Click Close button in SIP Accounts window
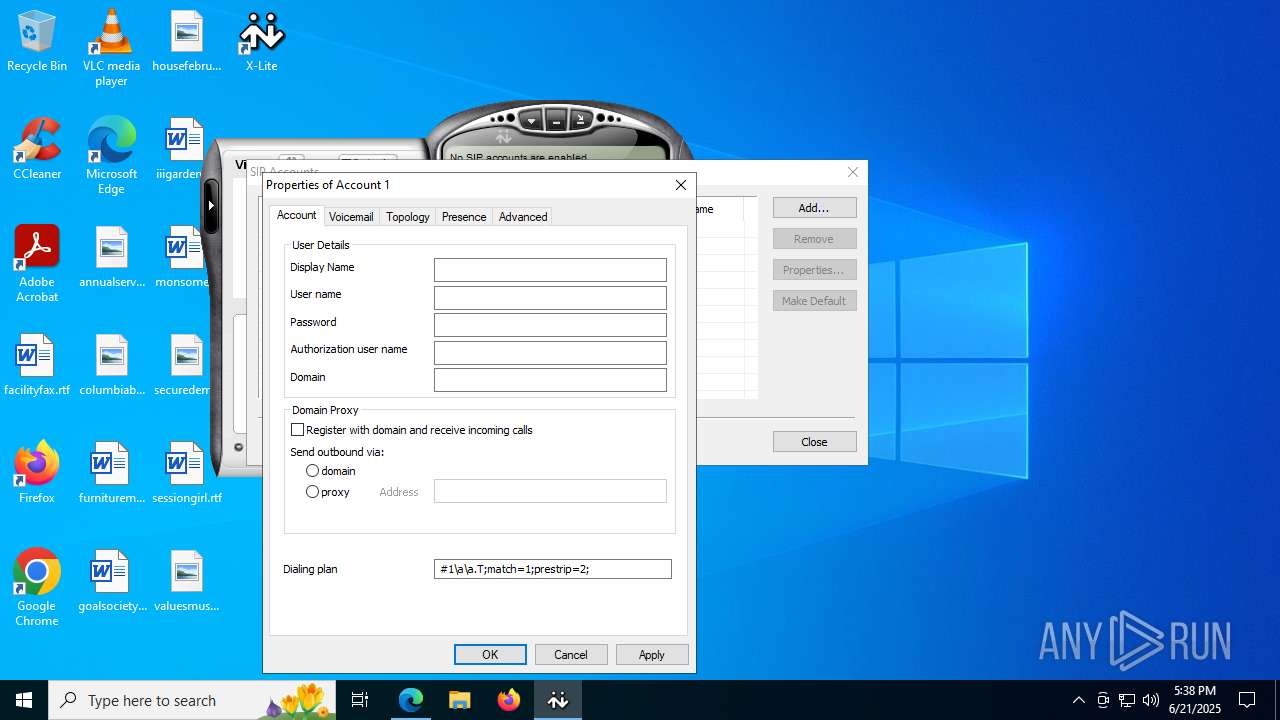 point(814,442)
